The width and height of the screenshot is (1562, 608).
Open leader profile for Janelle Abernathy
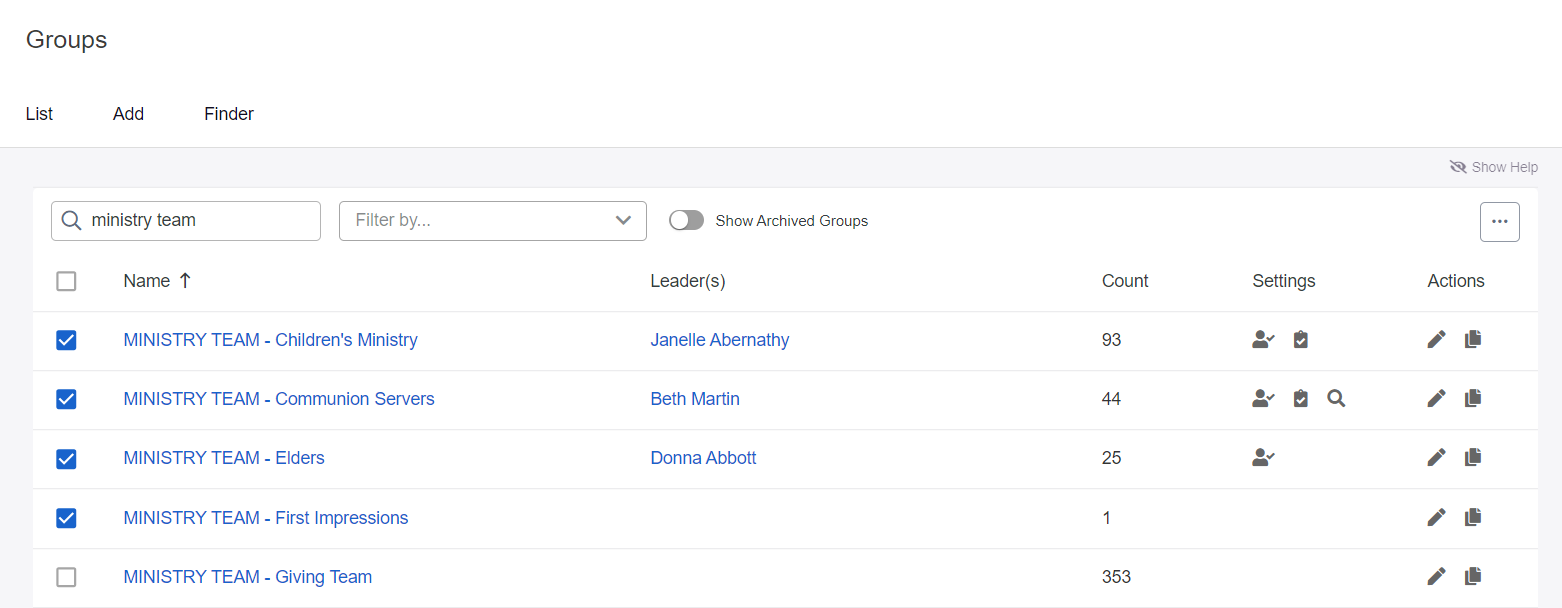[720, 339]
